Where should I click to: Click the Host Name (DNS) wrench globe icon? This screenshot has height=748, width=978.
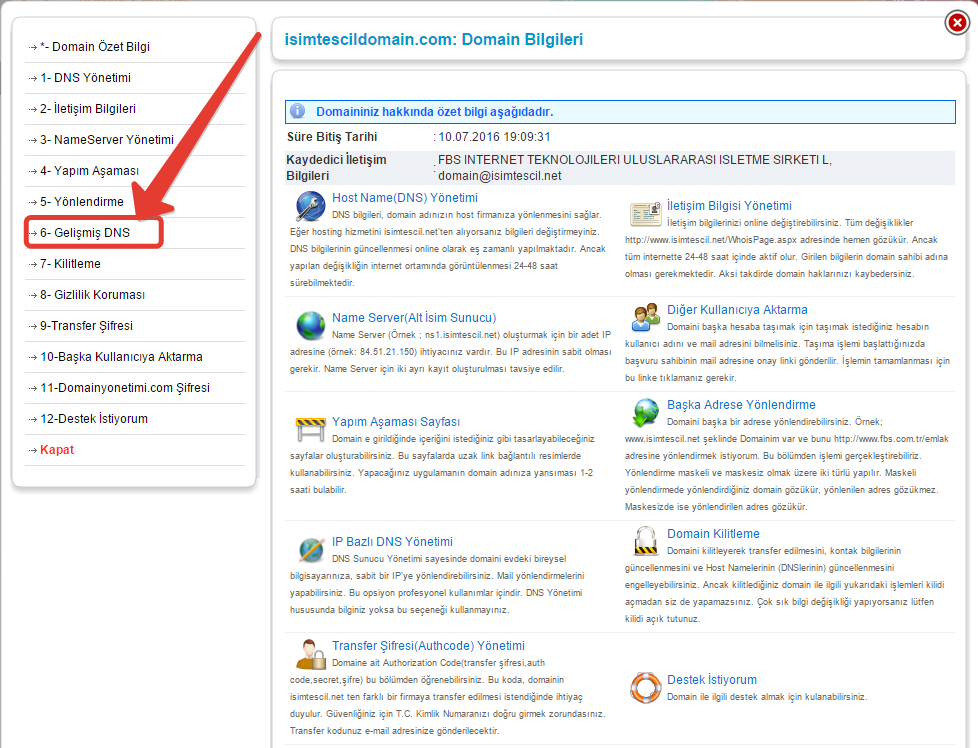coord(310,206)
